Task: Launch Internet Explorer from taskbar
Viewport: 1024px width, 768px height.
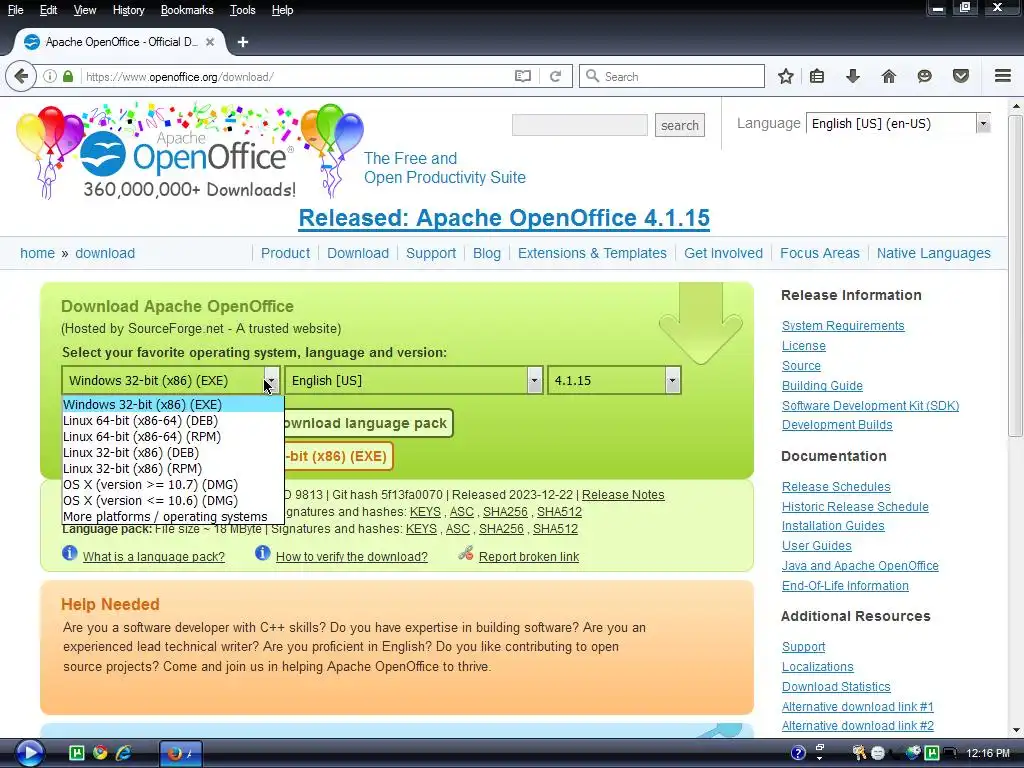Action: click(x=123, y=753)
